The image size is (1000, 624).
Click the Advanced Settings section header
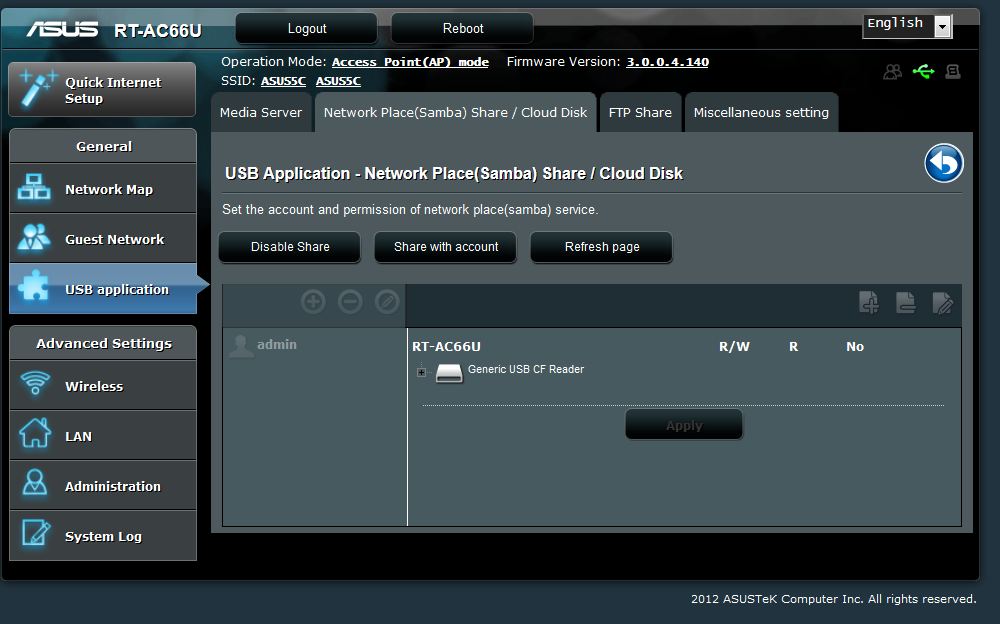pyautogui.click(x=103, y=343)
